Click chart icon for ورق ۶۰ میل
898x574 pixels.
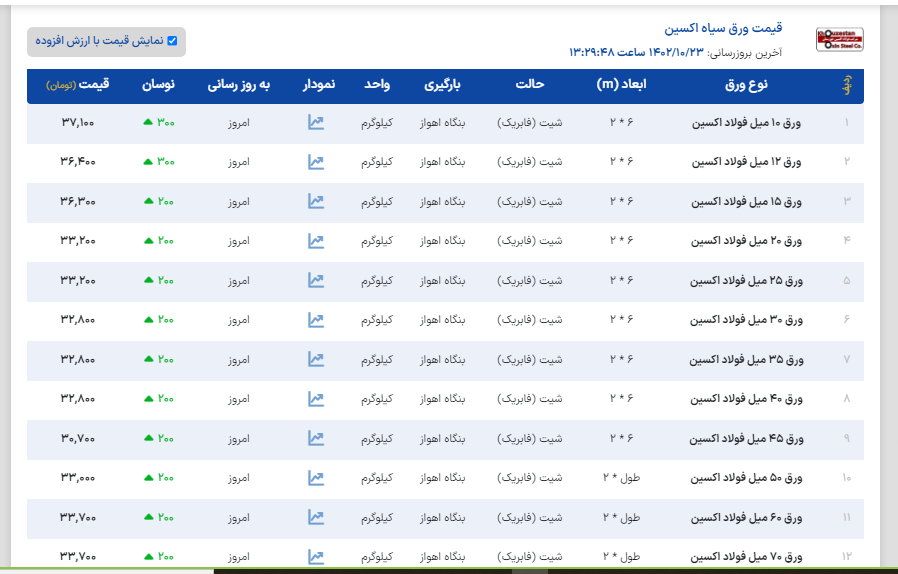point(316,517)
